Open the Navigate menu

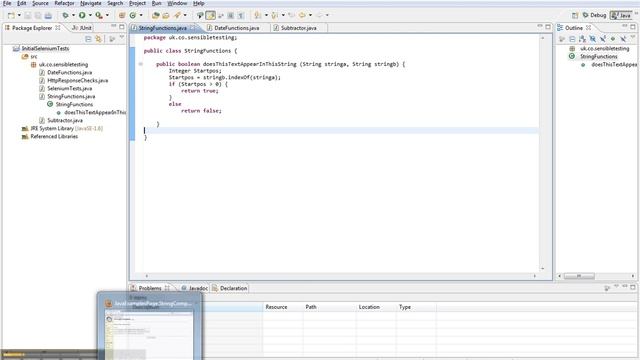coord(91,3)
